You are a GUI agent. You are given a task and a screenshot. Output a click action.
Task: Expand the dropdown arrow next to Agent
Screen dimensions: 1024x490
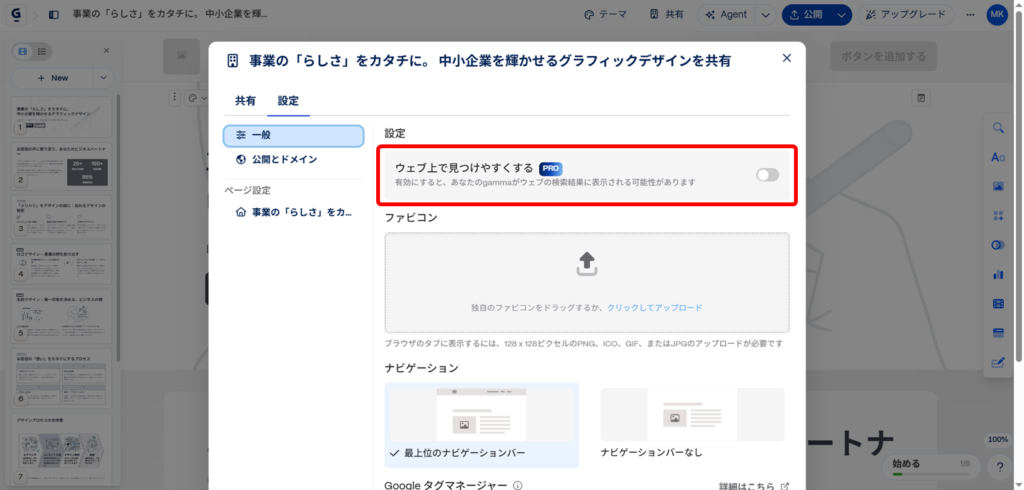[765, 15]
